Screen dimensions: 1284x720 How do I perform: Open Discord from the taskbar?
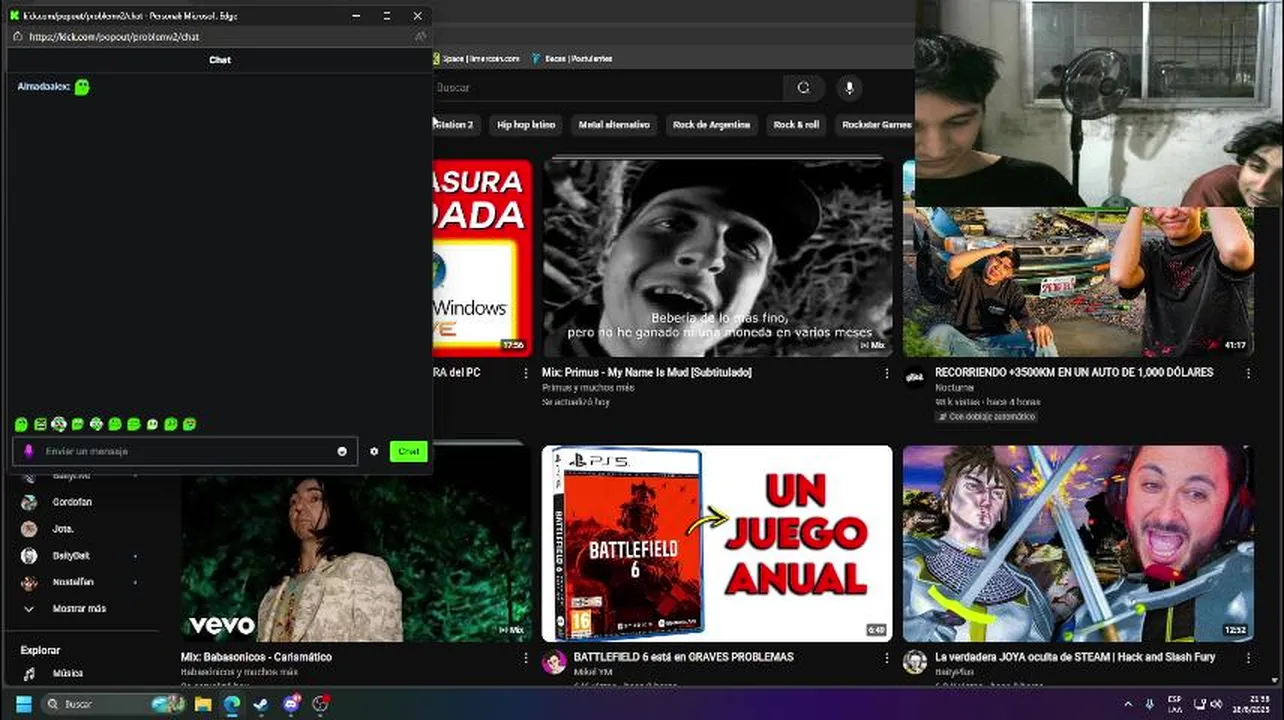pos(291,704)
